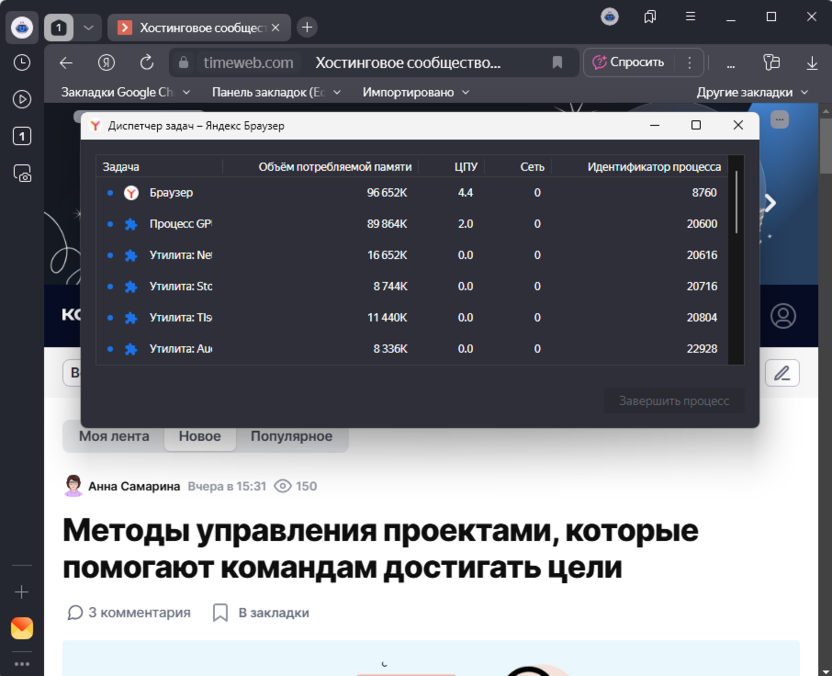Click process ID 8760 cell
832x676 pixels.
point(704,193)
